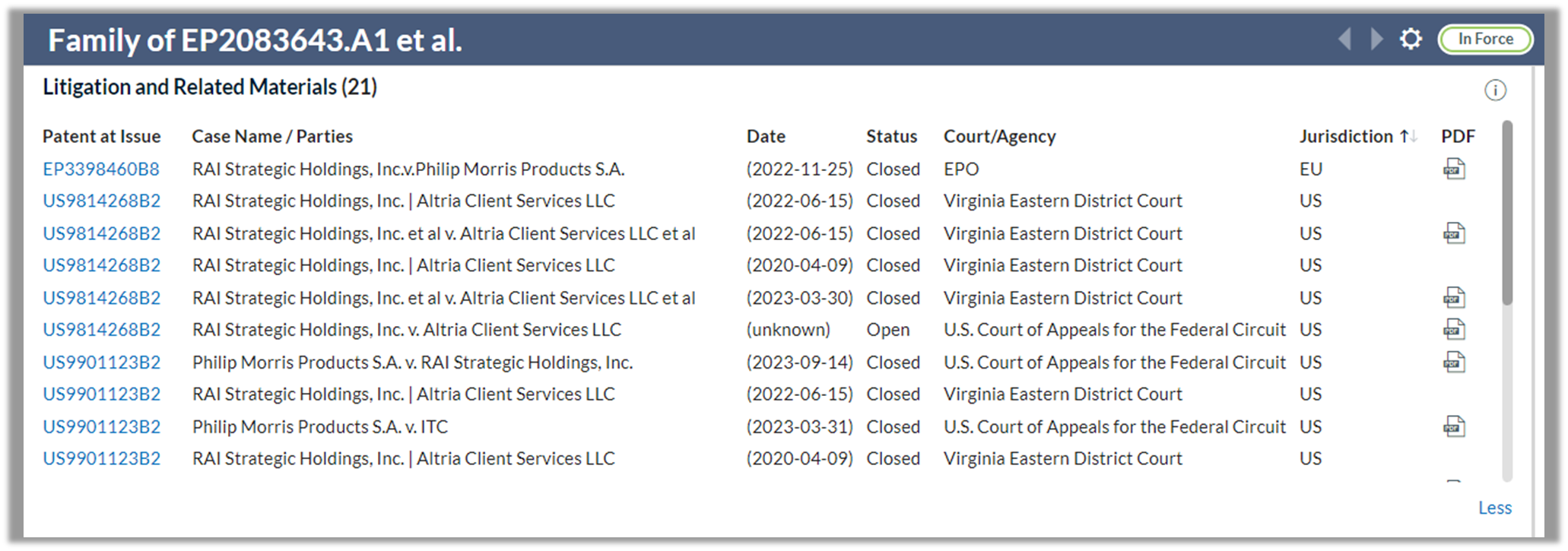Click the In Force status badge
The width and height of the screenshot is (1568, 551).
[x=1485, y=39]
